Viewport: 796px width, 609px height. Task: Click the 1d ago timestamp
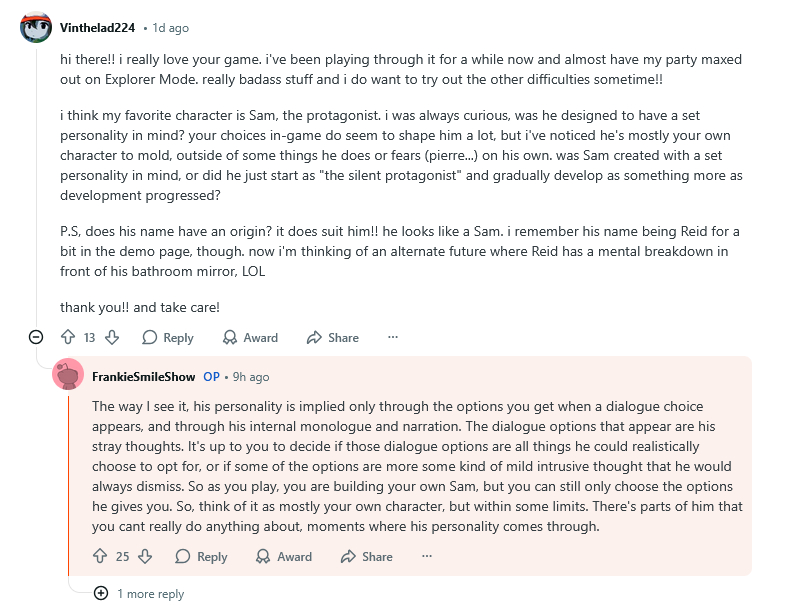(171, 28)
